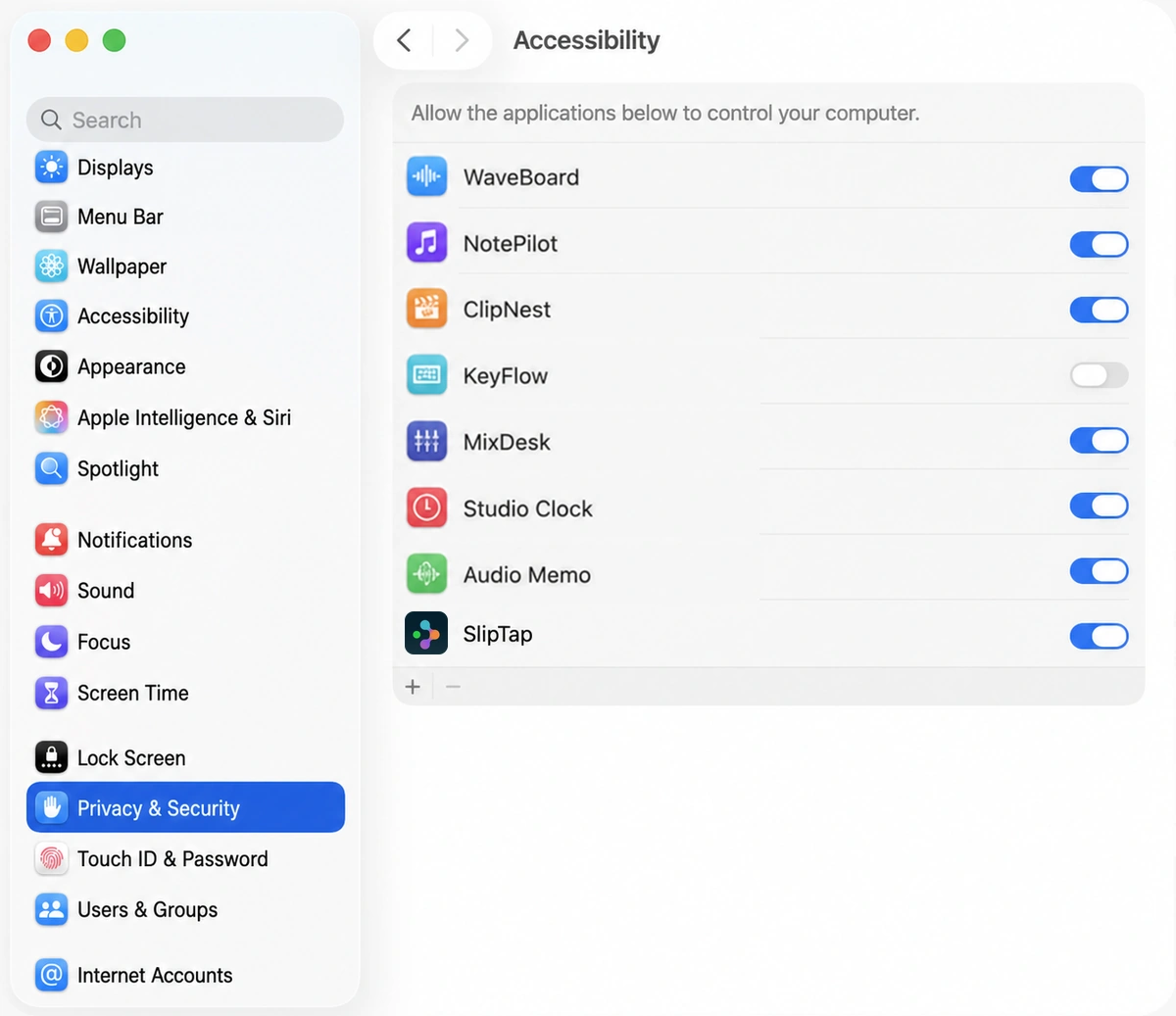Select the NotePilot app name
Viewport: 1176px width, 1016px height.
tap(511, 244)
